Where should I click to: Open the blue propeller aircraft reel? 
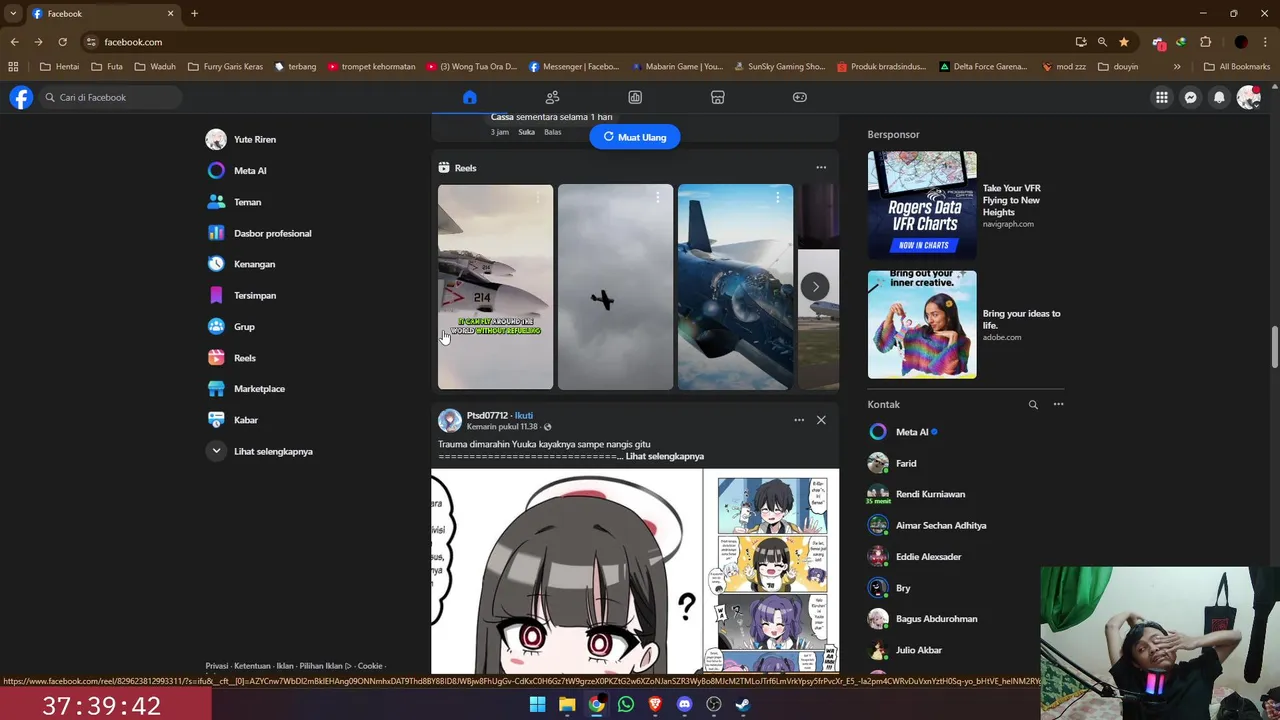coord(735,287)
